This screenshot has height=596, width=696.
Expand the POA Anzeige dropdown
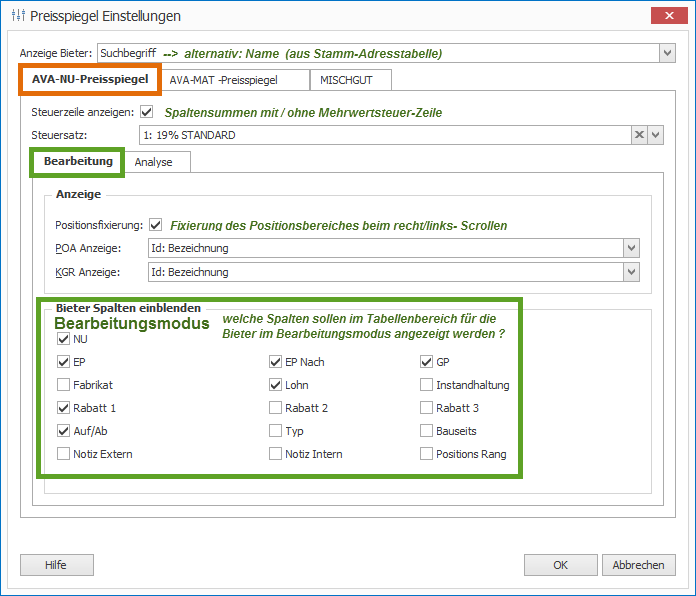[631, 248]
